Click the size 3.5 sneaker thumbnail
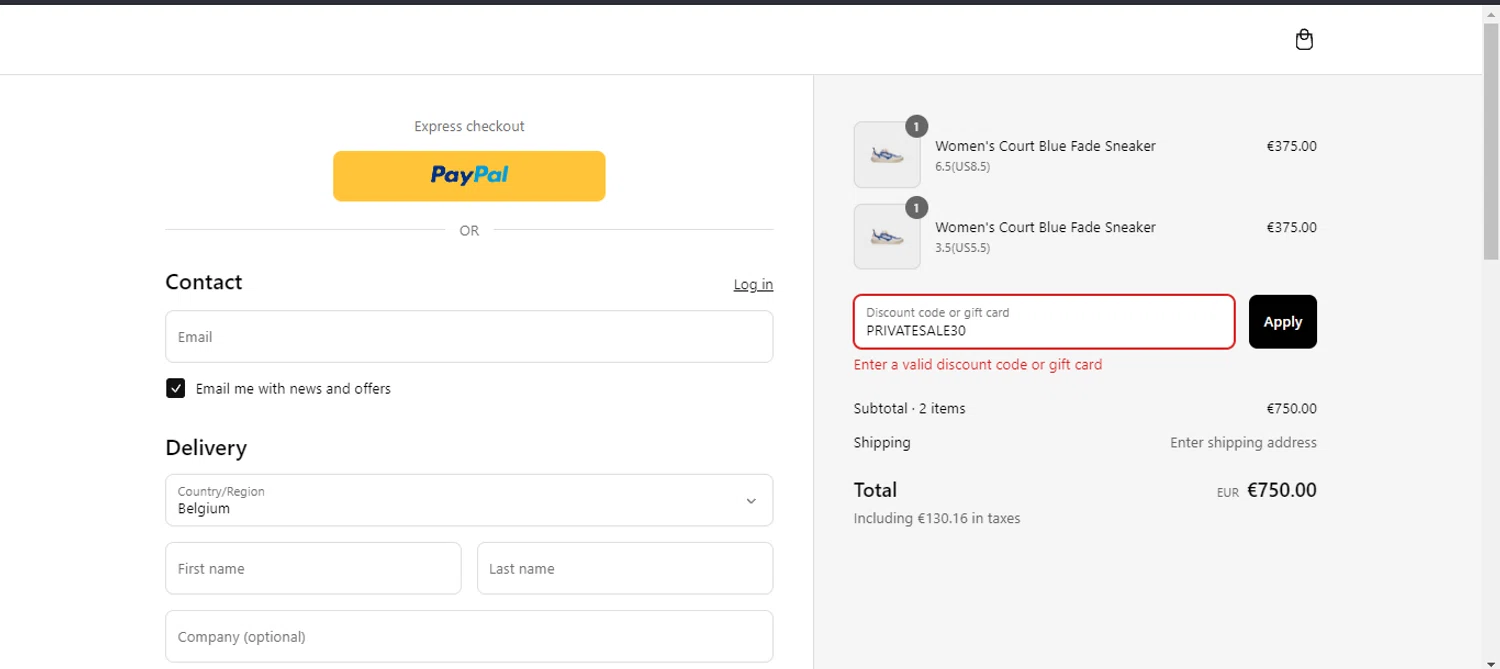This screenshot has width=1500, height=669. 887,237
